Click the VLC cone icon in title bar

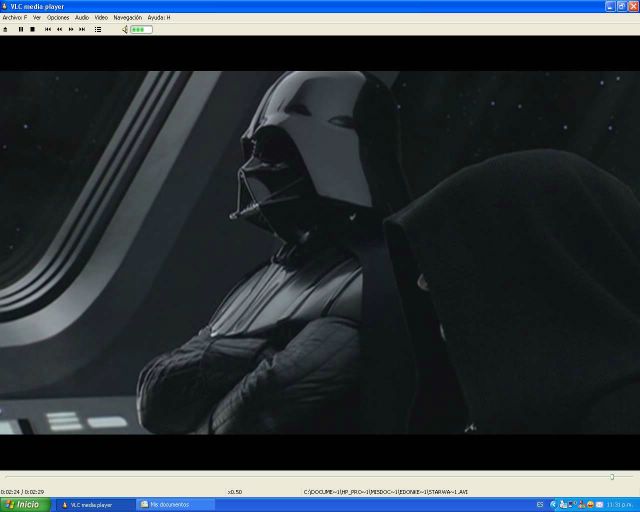4,6
